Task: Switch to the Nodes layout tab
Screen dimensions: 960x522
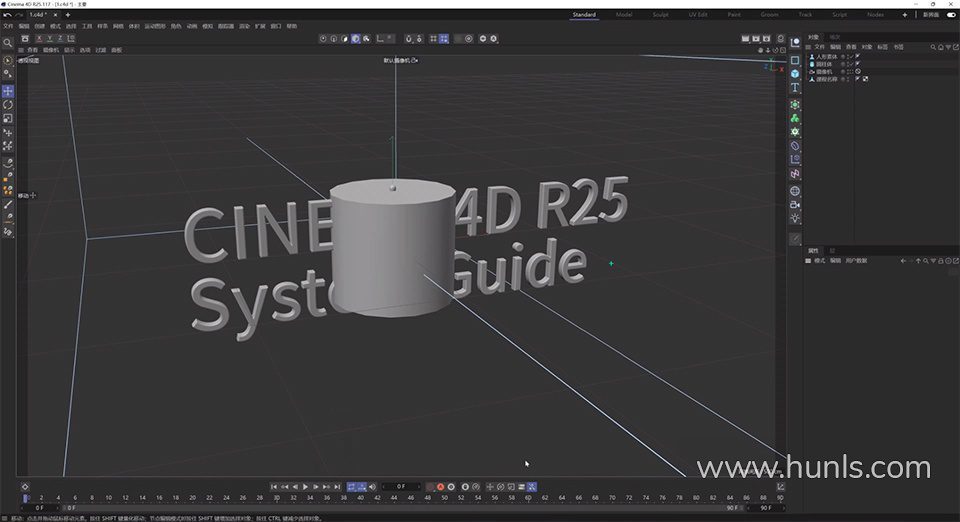Action: (x=875, y=15)
